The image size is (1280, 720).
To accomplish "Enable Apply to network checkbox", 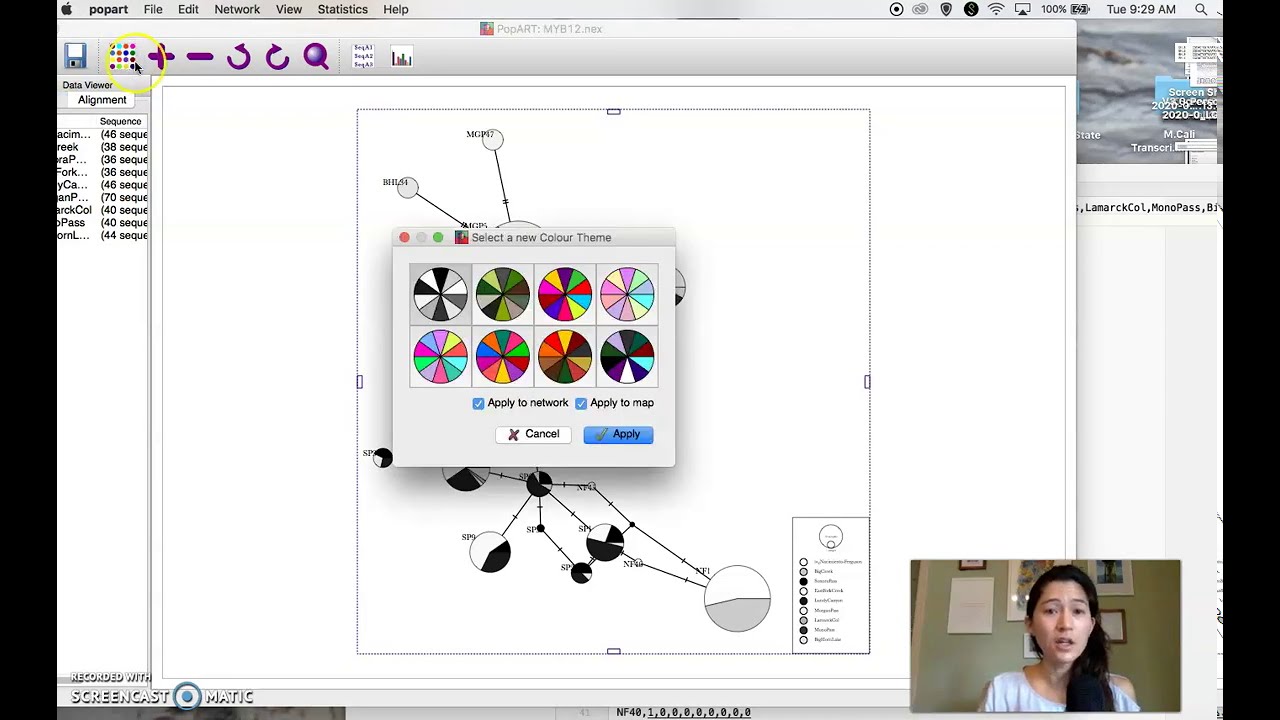I will (478, 403).
